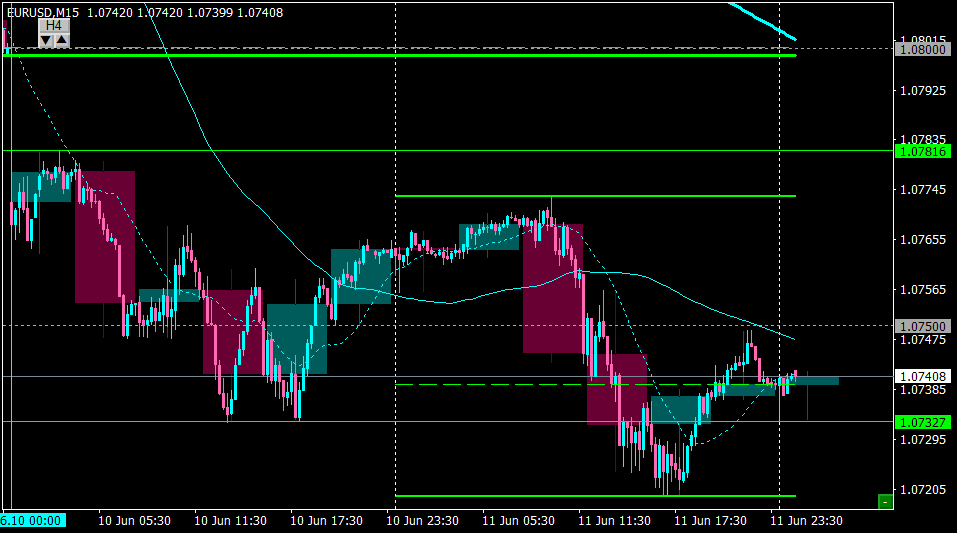Click the 10 Jun 23:30 time label
This screenshot has width=957, height=533.
tap(422, 521)
